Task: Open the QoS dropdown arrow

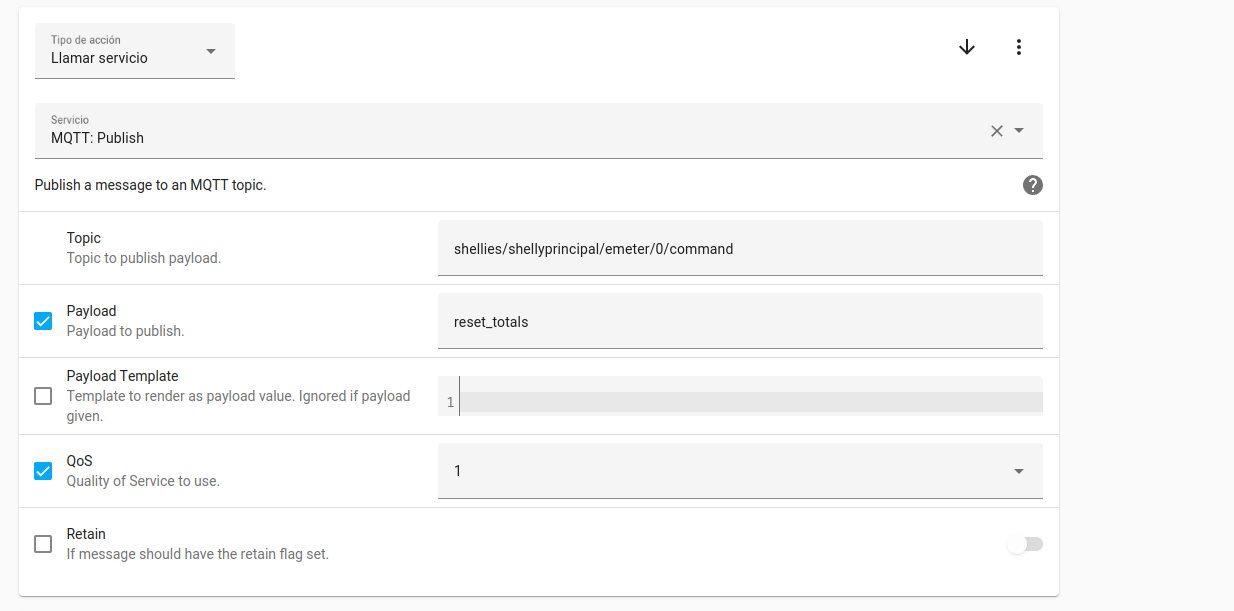Action: click(x=1018, y=470)
